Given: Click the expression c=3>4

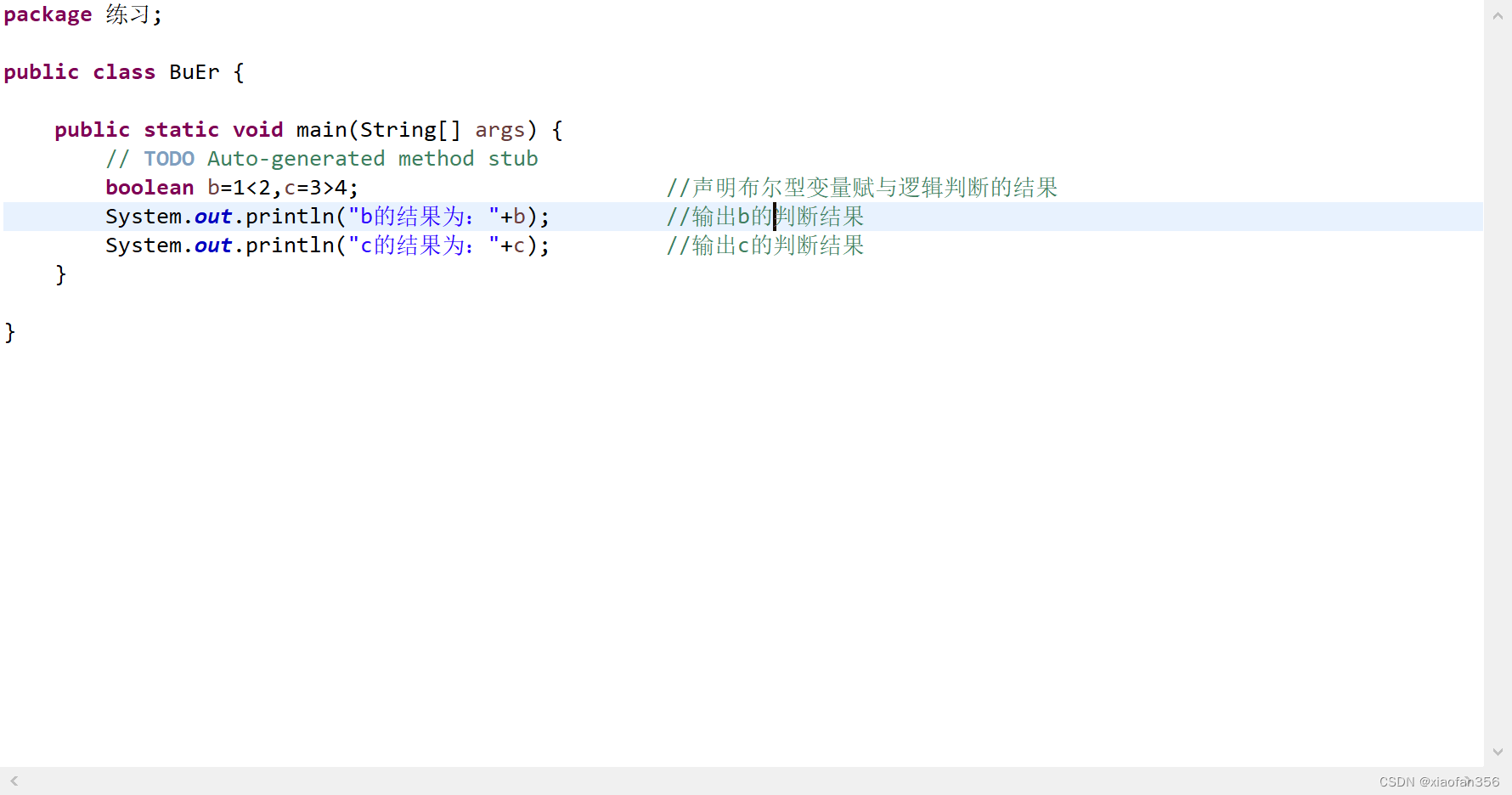Looking at the screenshot, I should click(316, 187).
